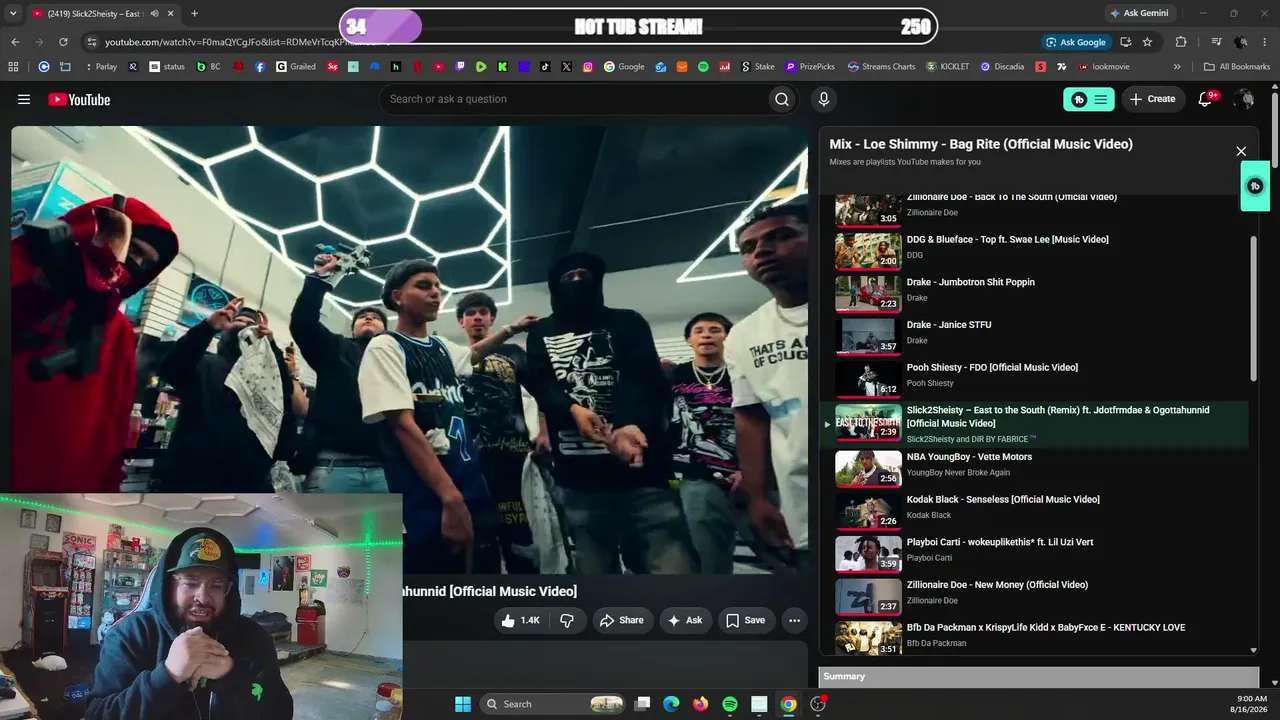Reload the current page
This screenshot has width=1280, height=720.
63,42
